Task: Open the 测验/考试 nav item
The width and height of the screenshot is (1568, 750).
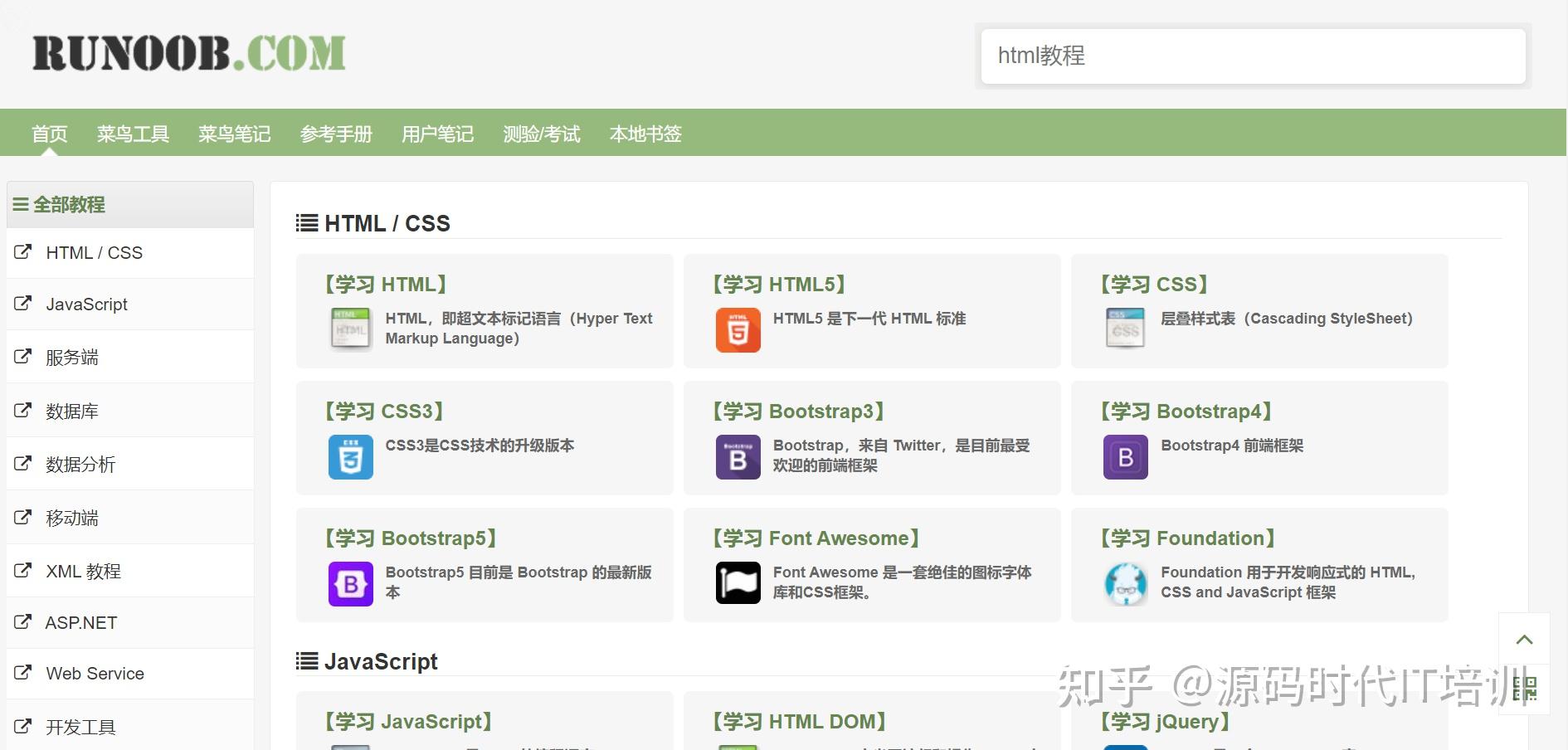Action: [542, 134]
